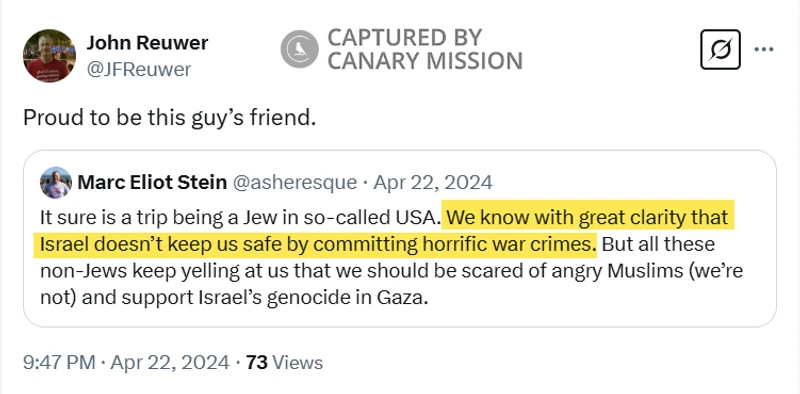The width and height of the screenshot is (800, 394).
Task: Click Marc Eliot Stein's small avatar
Action: pos(56,183)
